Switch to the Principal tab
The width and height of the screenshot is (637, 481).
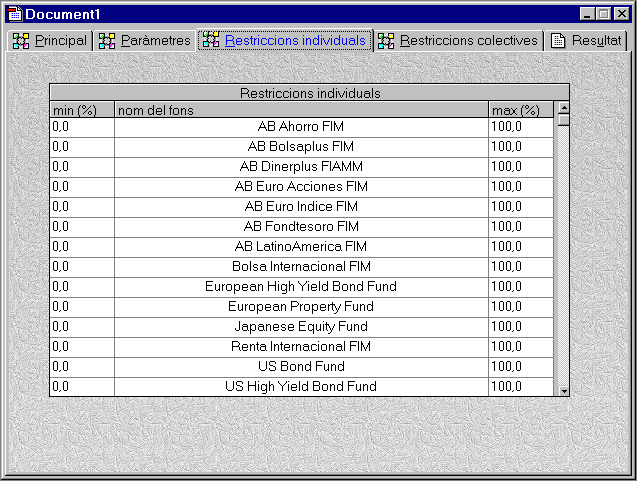point(50,41)
